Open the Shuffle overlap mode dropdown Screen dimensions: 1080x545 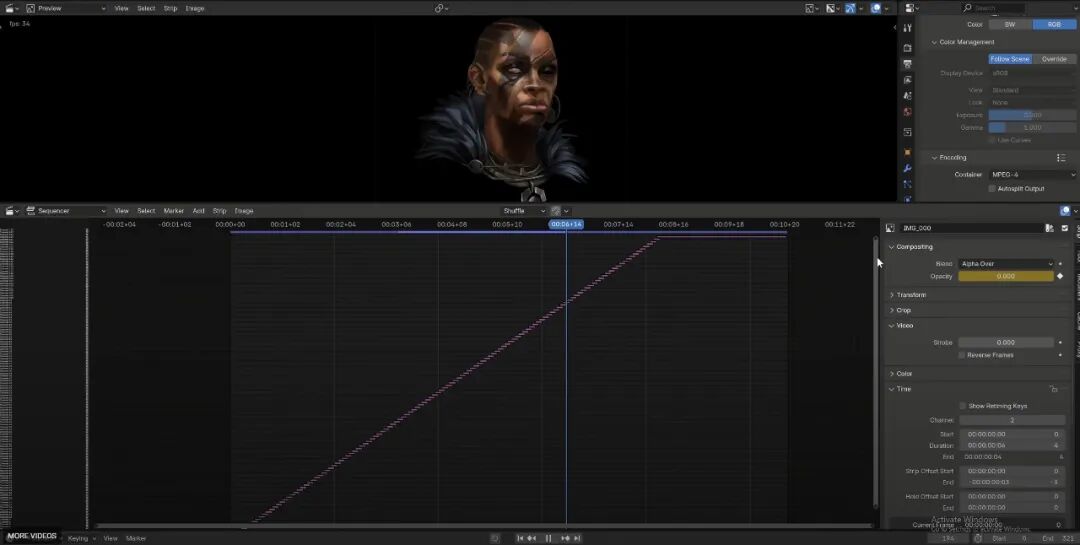click(x=523, y=211)
